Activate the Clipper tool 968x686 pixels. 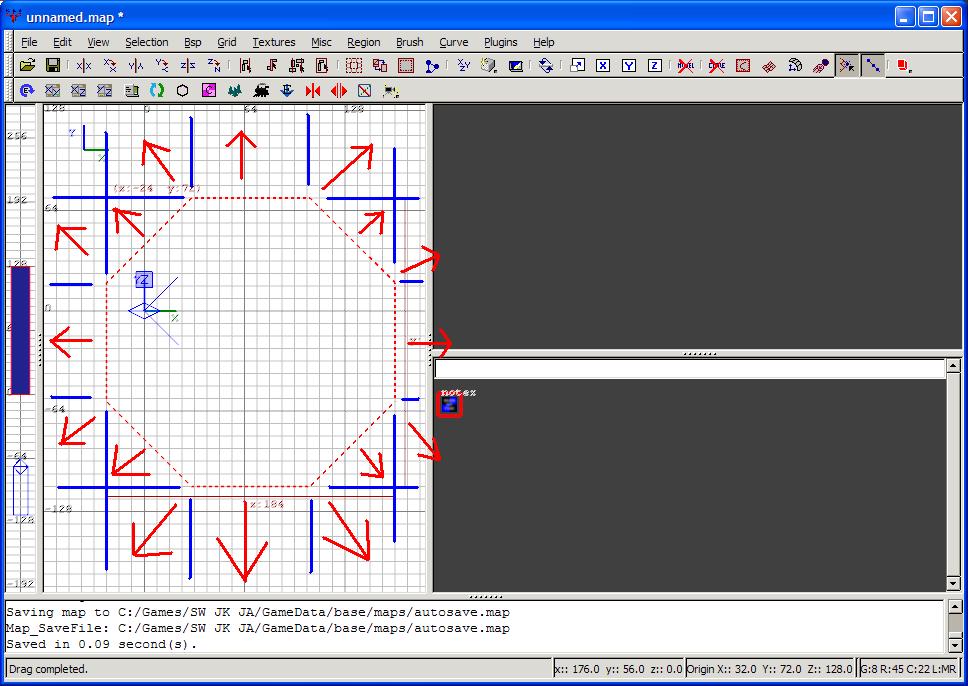coord(432,65)
